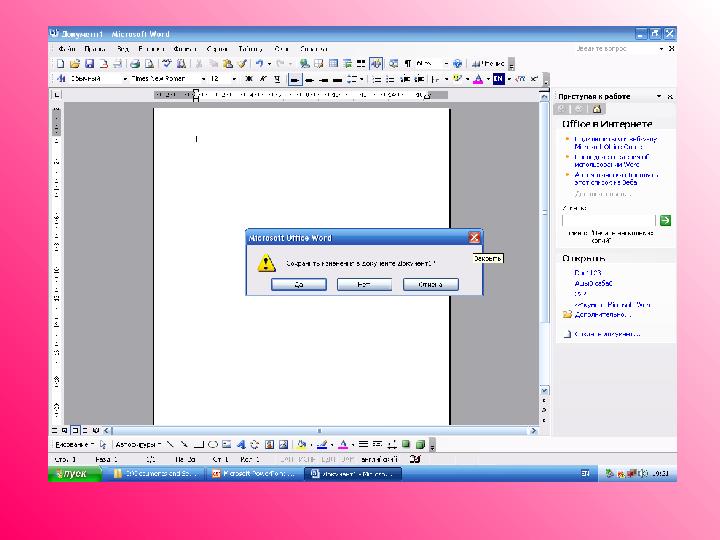720x540 pixels.
Task: Click the Open folder icon
Action: click(75, 63)
